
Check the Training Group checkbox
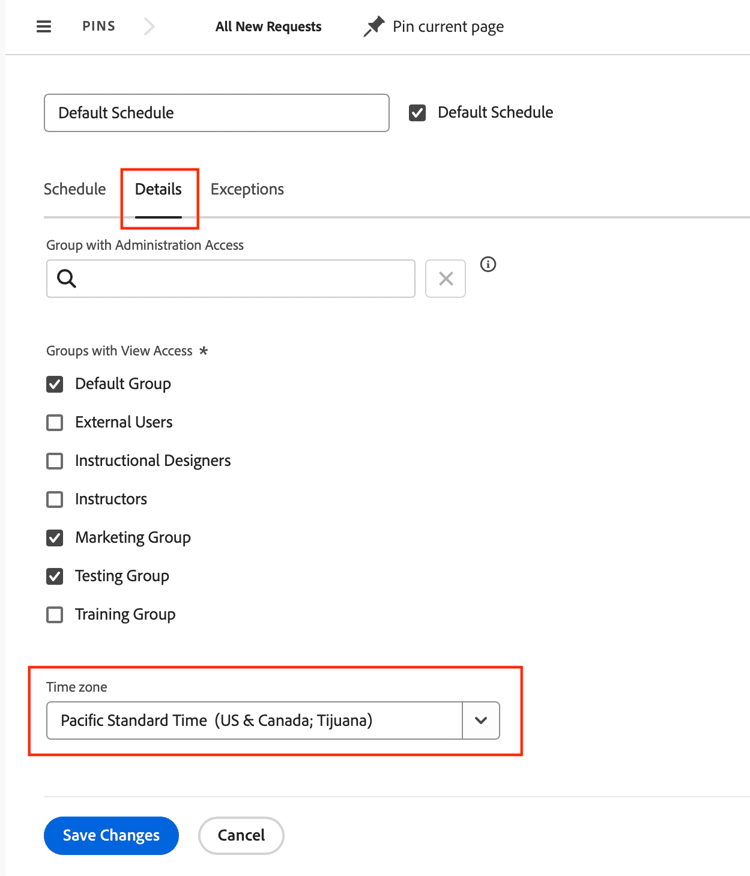[x=55, y=615]
